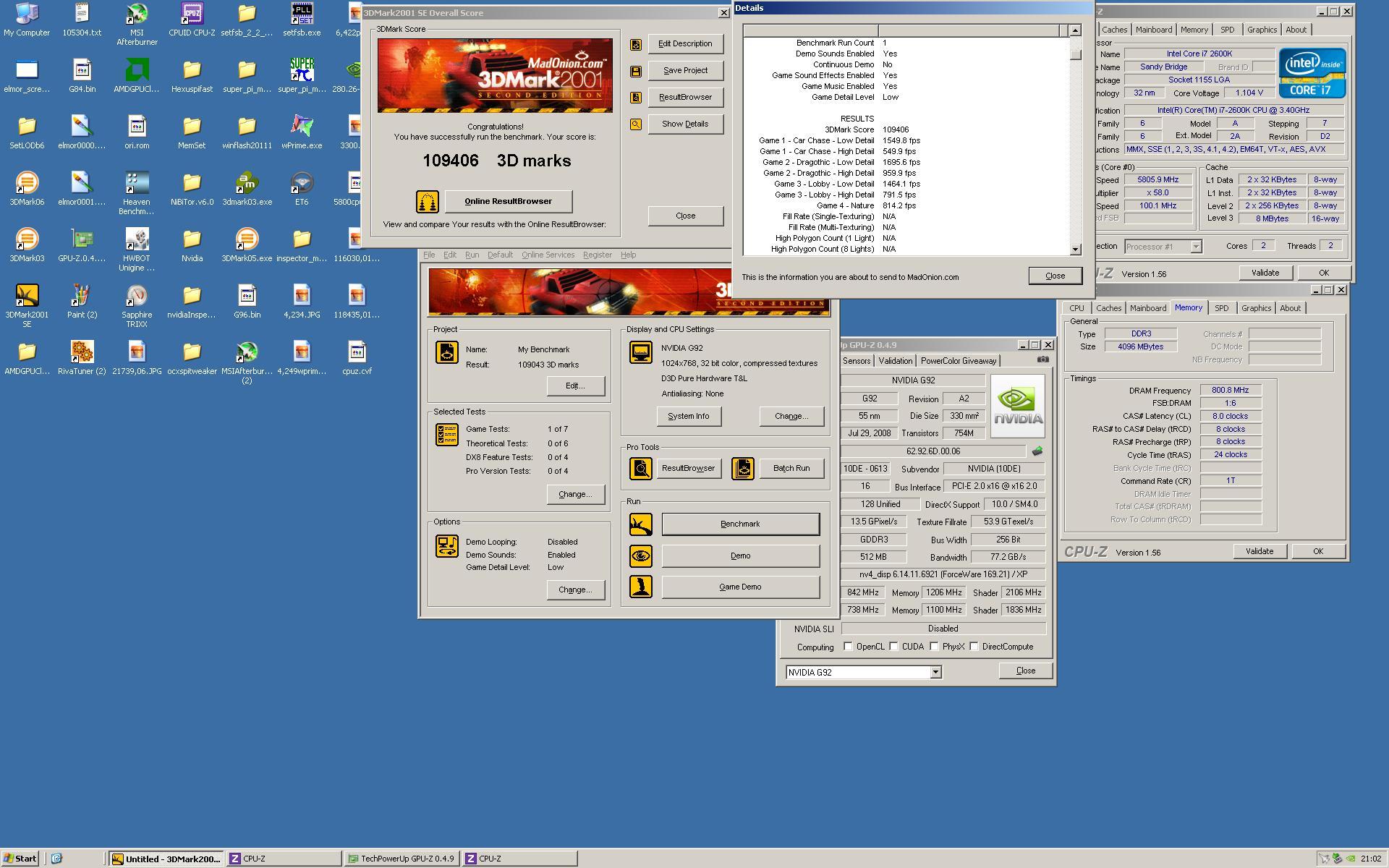Switch to Mainboard tab in upper CPU-Z
The image size is (1389, 868).
(x=1154, y=30)
